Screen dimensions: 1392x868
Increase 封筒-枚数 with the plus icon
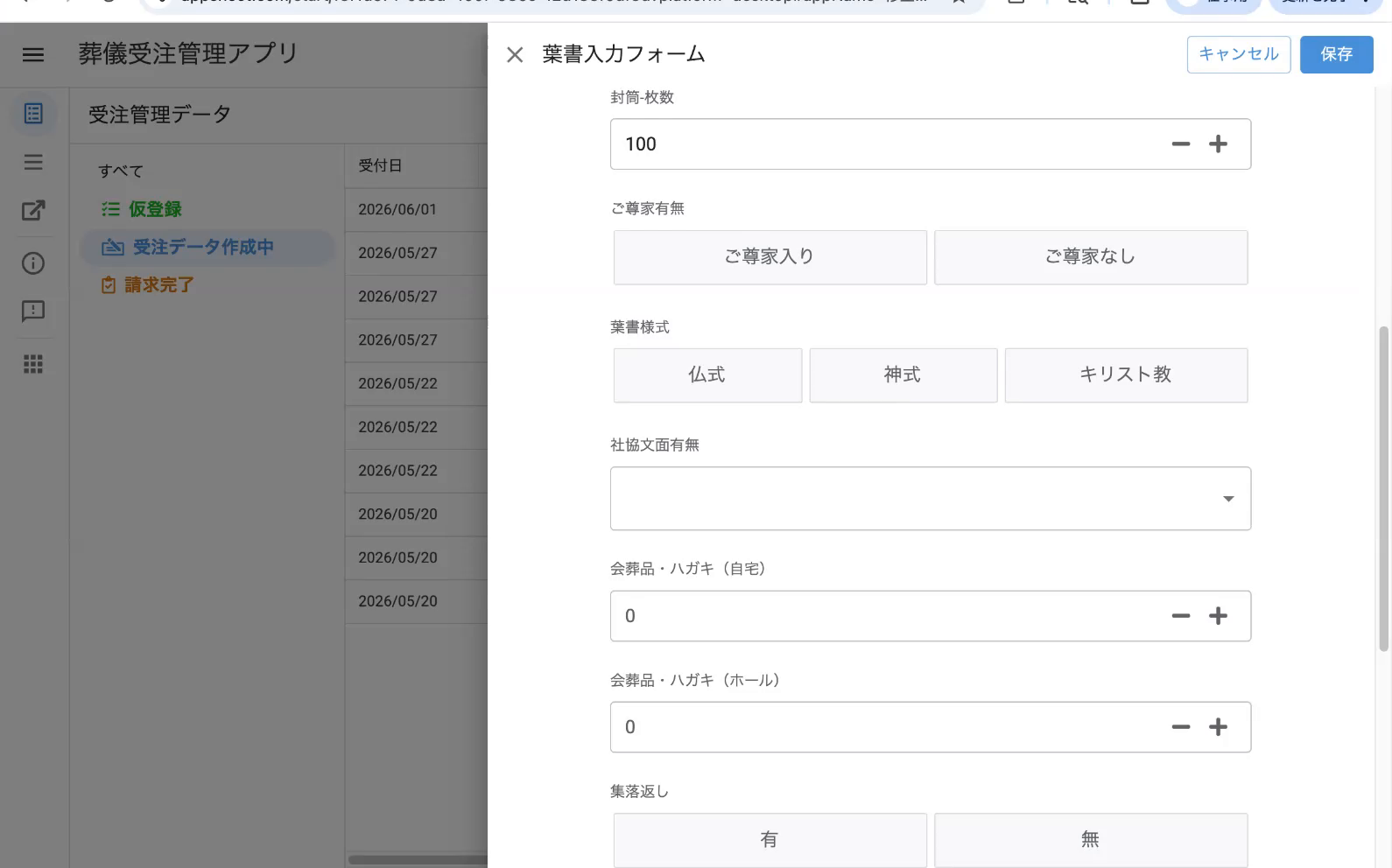coord(1218,144)
